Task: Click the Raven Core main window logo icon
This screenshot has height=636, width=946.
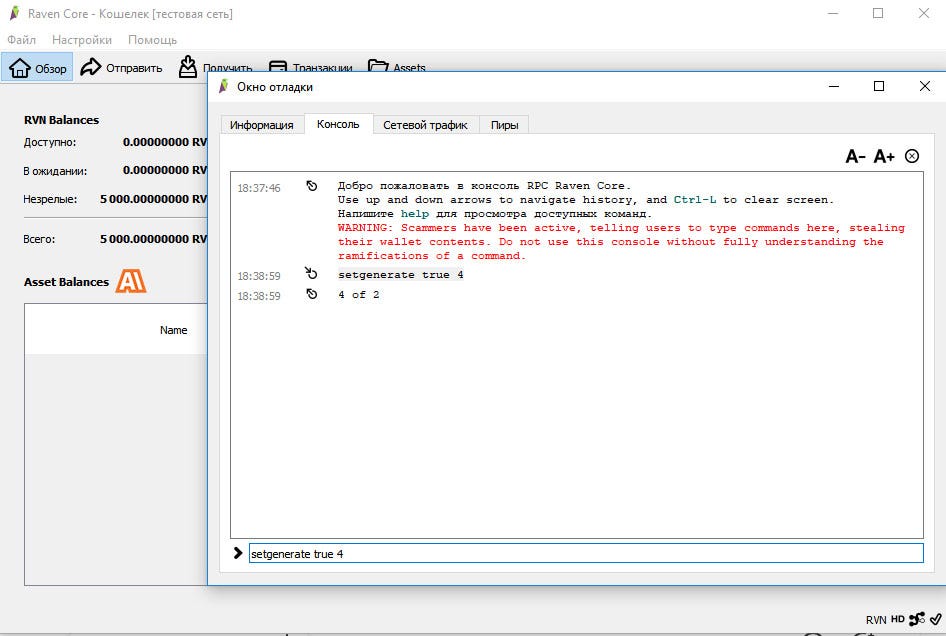Action: coord(14,13)
